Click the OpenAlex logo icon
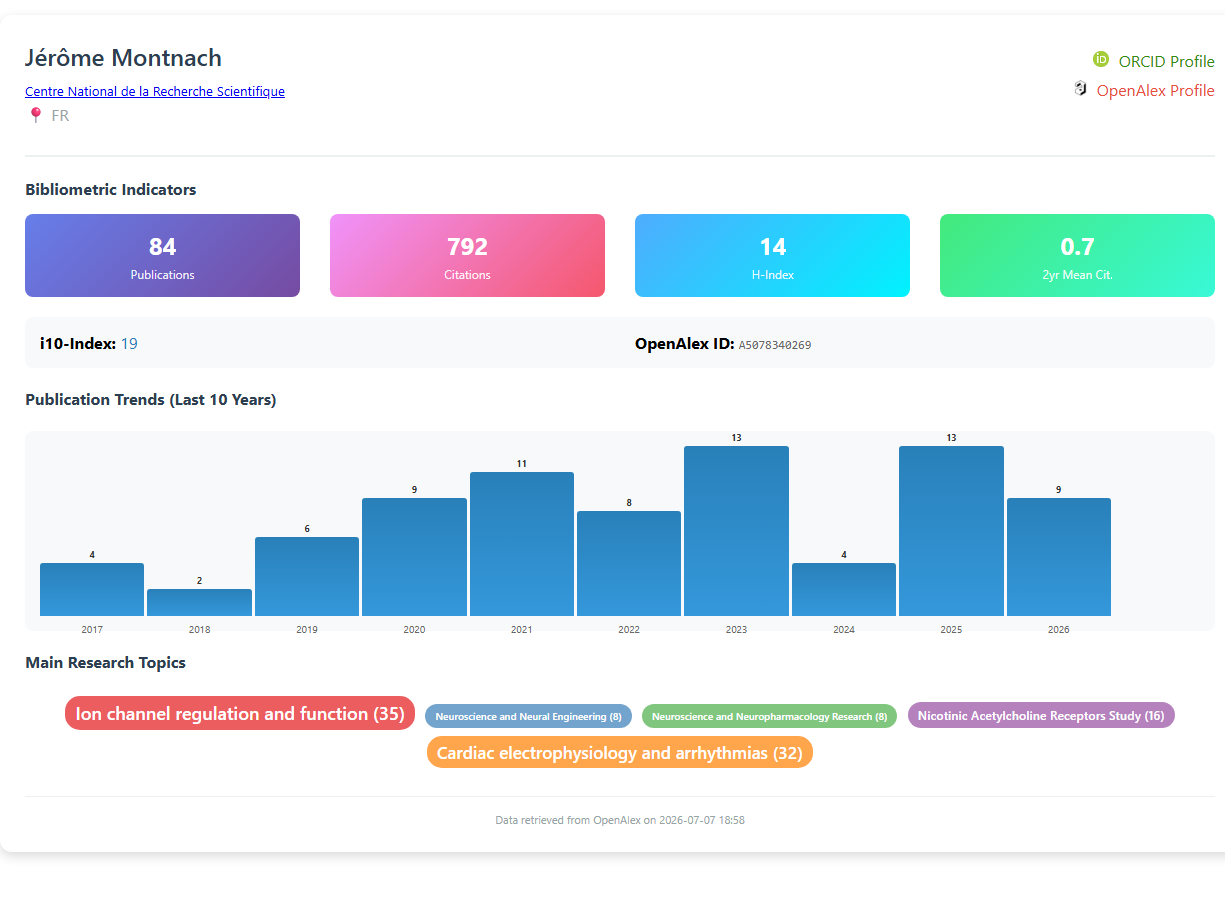 coord(1080,89)
